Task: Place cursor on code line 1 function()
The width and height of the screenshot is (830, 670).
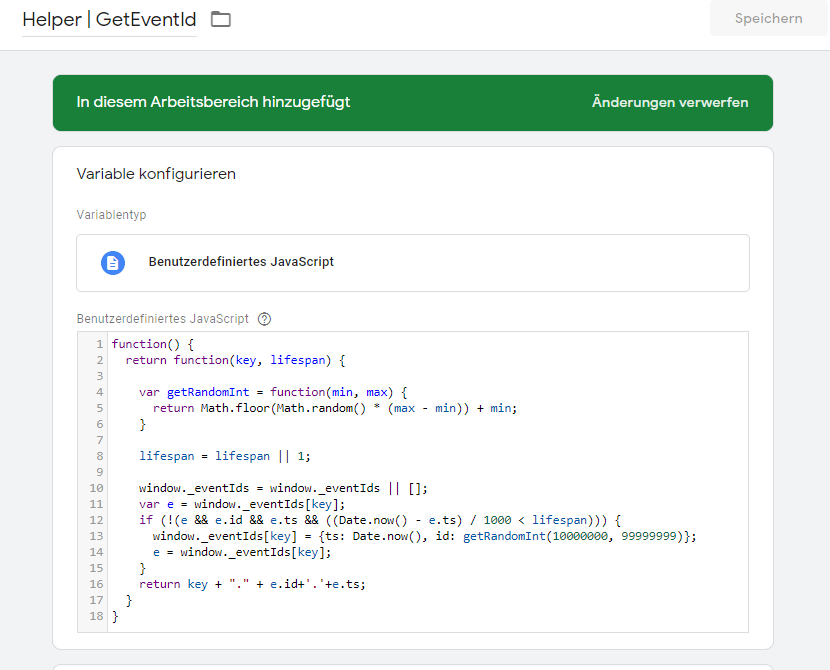Action: click(x=160, y=344)
